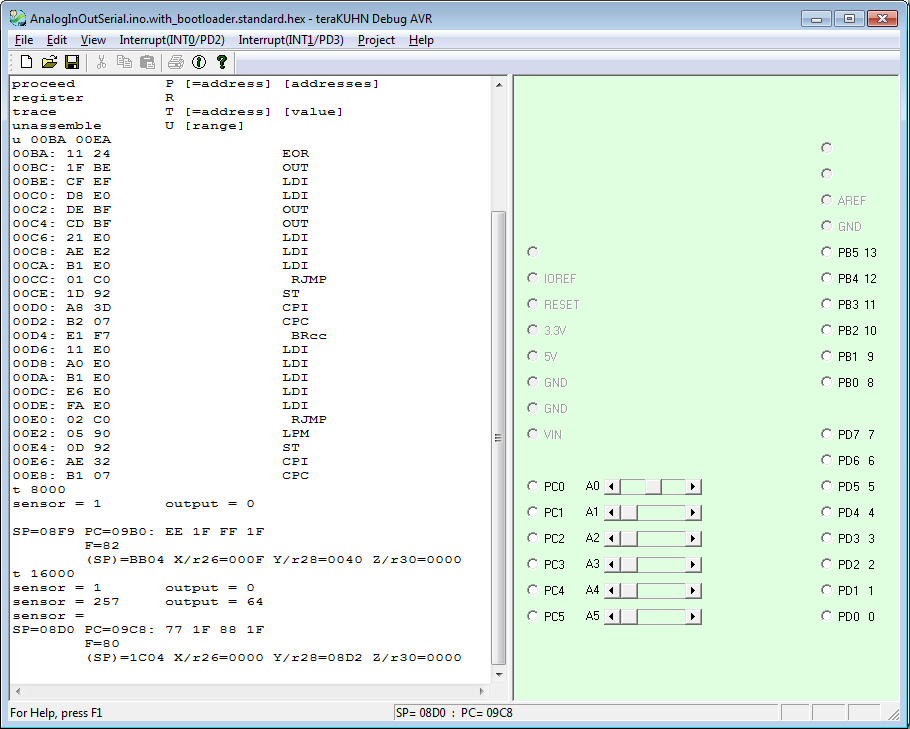This screenshot has width=910, height=729.
Task: Enable the PD2 2 pin radio button
Action: 827,564
